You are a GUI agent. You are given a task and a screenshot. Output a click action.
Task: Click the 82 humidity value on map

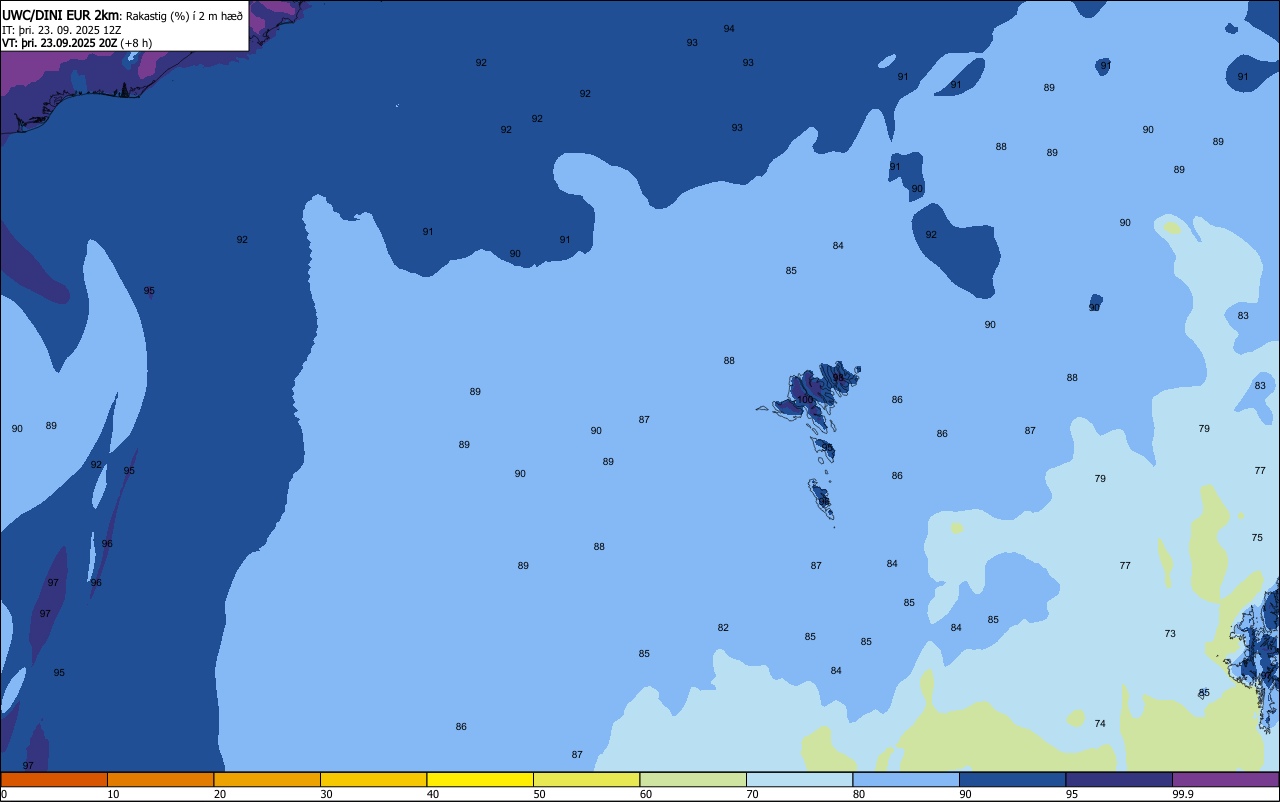723,628
